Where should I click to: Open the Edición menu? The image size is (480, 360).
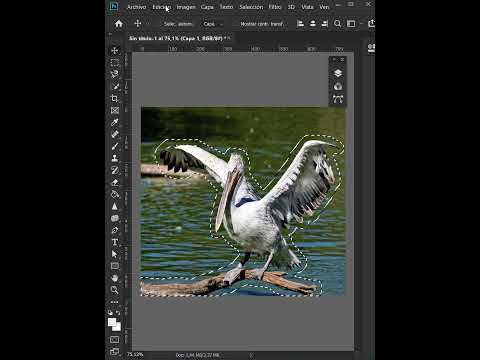click(161, 7)
